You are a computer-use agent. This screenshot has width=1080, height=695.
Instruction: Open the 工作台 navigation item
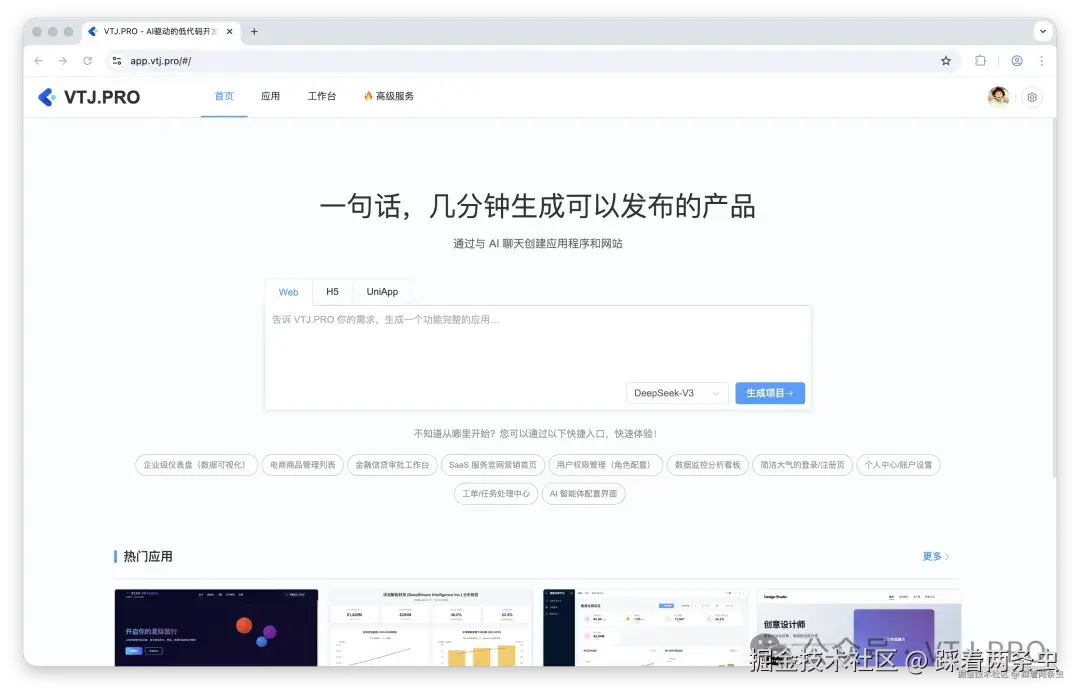tap(322, 96)
